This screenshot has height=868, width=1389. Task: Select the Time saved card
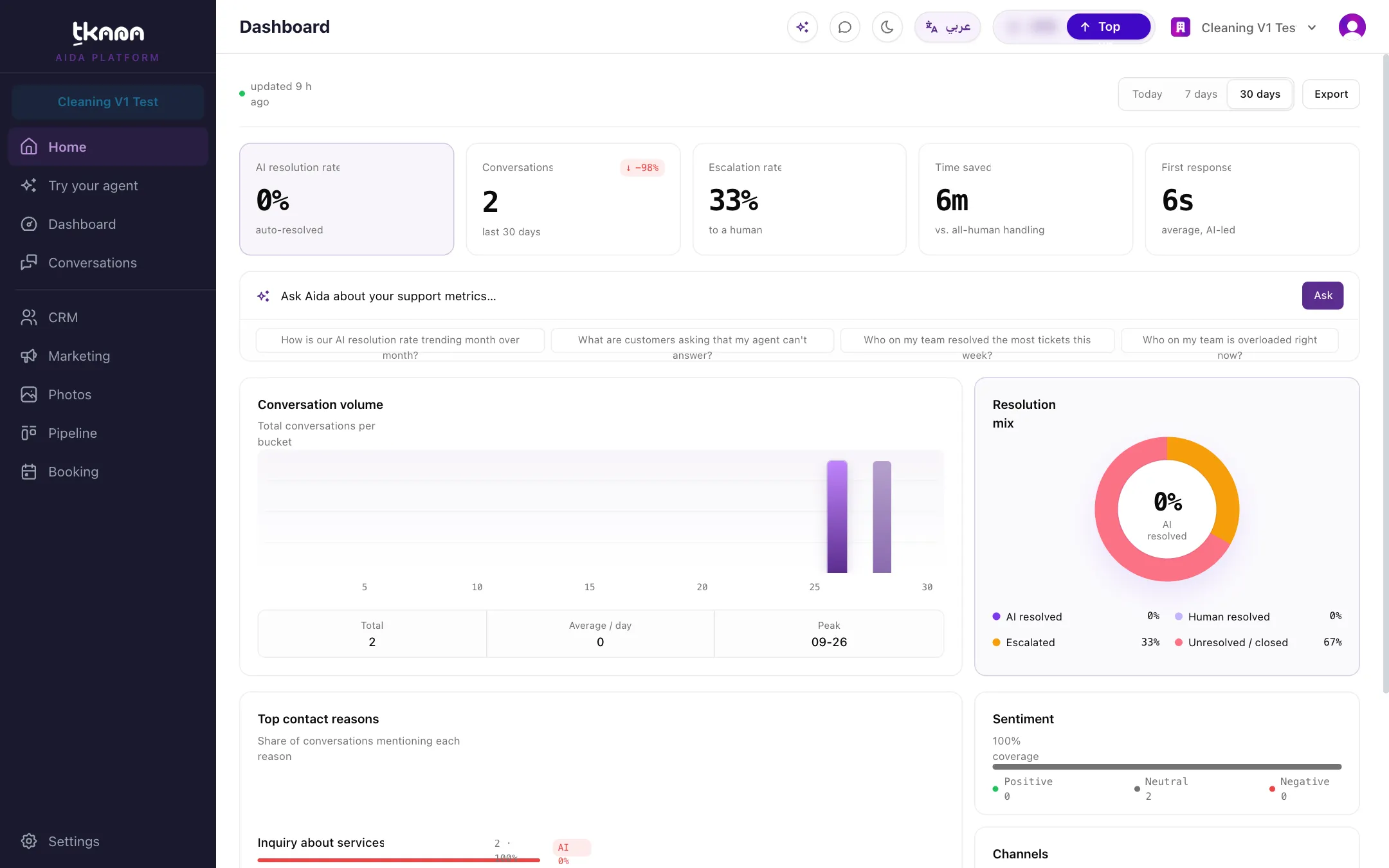pos(1026,199)
